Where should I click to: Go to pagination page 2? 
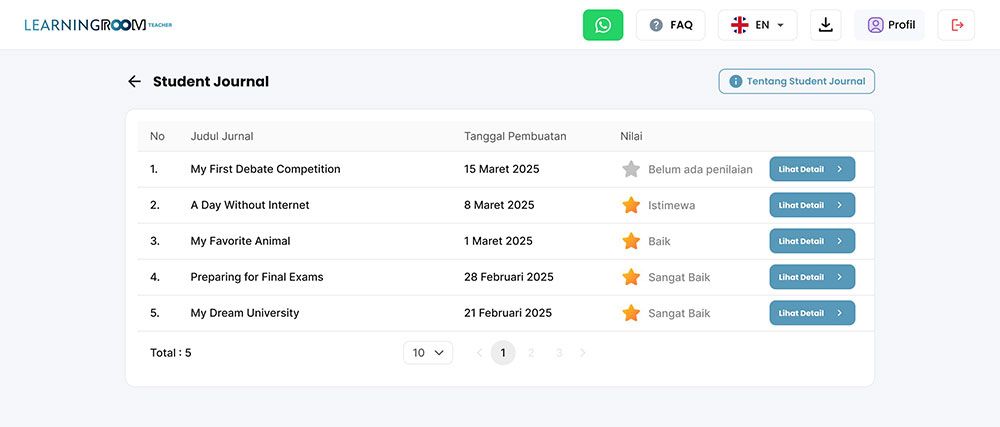click(x=531, y=353)
